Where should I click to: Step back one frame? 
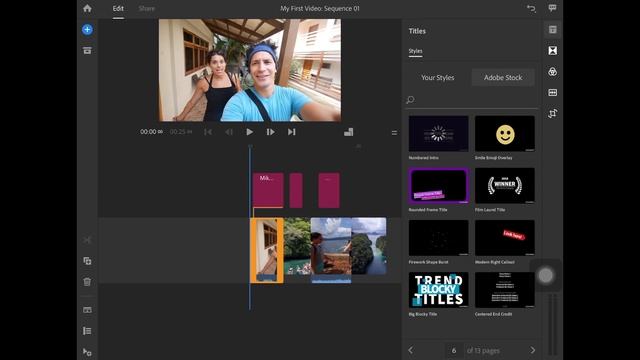(229, 132)
